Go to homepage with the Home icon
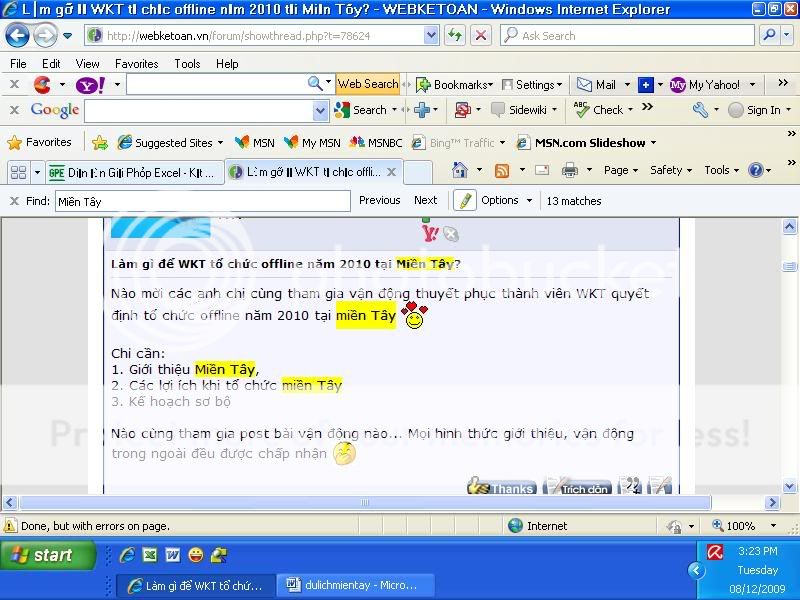 tap(458, 170)
